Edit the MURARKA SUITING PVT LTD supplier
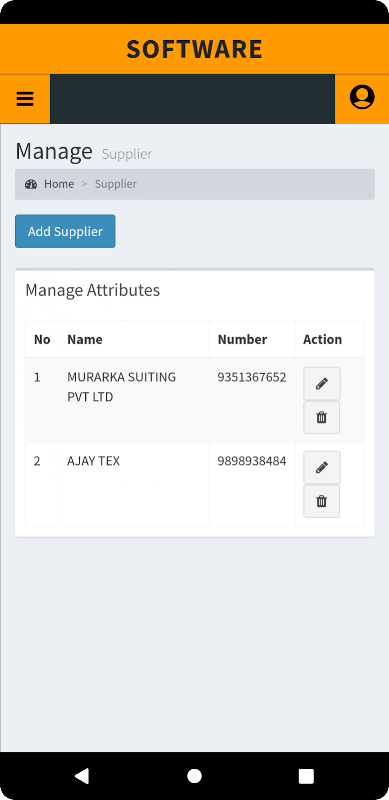The width and height of the screenshot is (389, 800). [x=322, y=384]
